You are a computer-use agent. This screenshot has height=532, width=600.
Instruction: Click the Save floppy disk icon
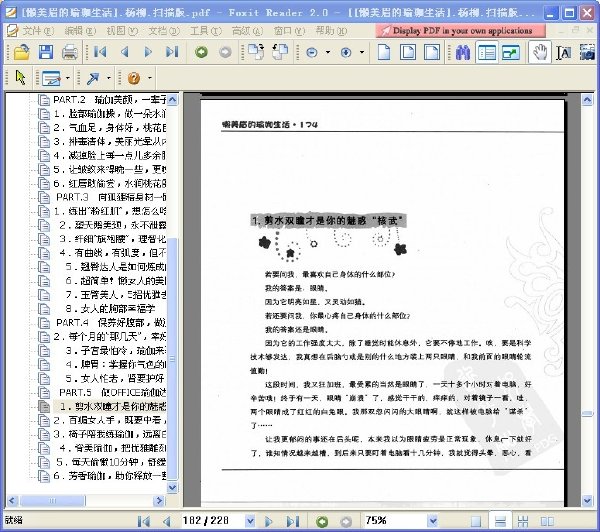[x=46, y=52]
